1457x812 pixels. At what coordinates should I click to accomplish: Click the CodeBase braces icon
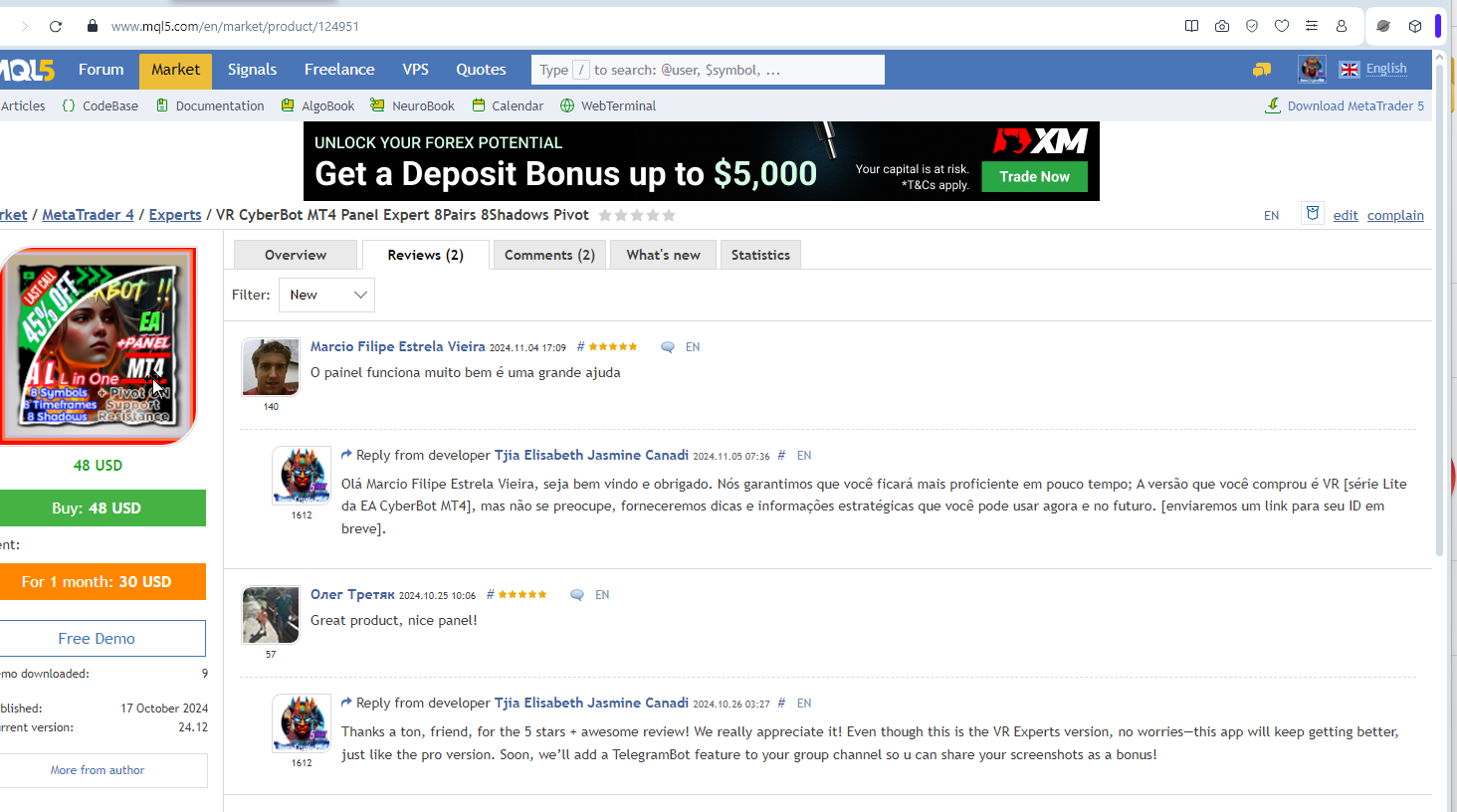[x=69, y=105]
